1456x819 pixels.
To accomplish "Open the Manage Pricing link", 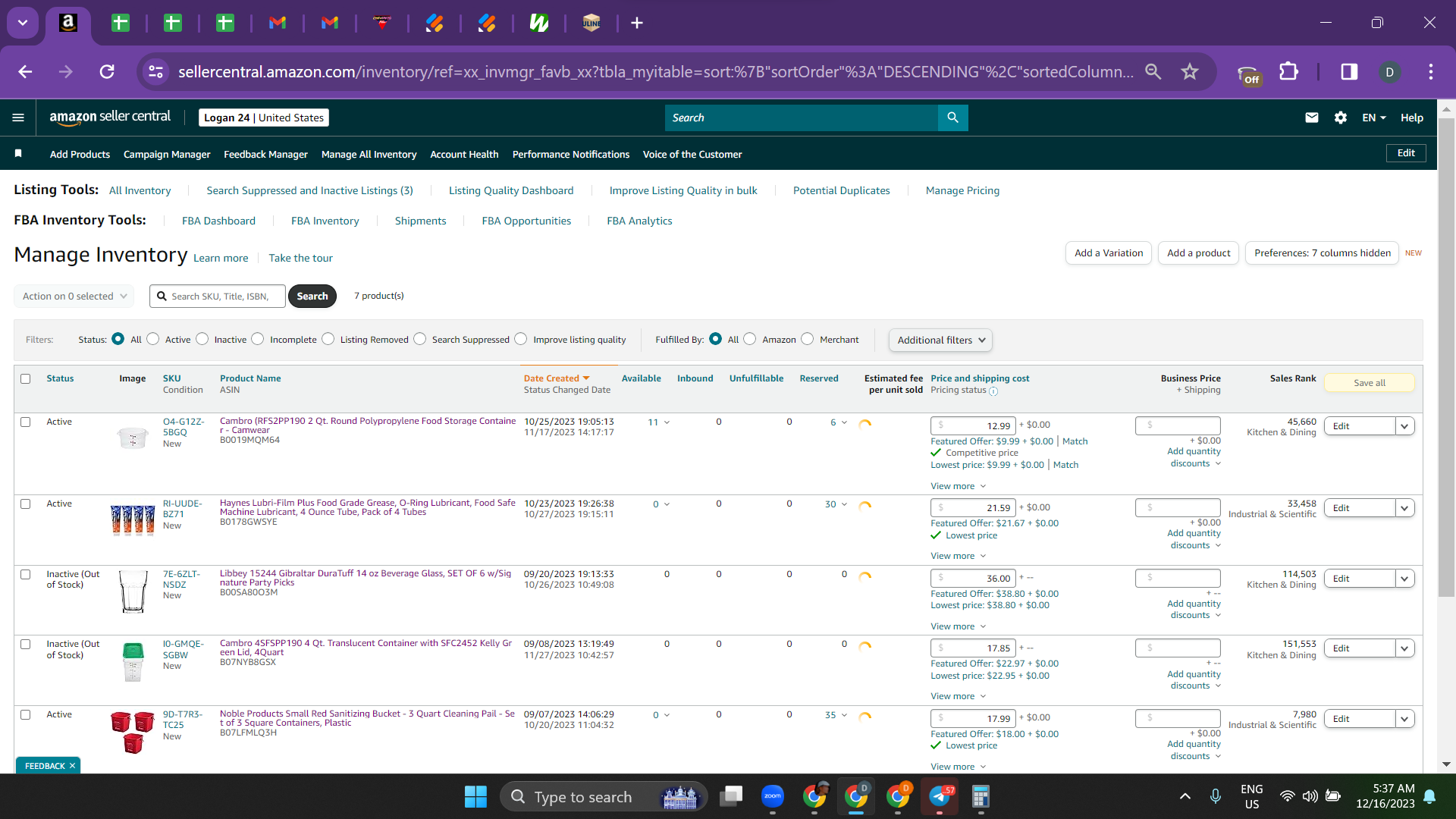I will 962,190.
